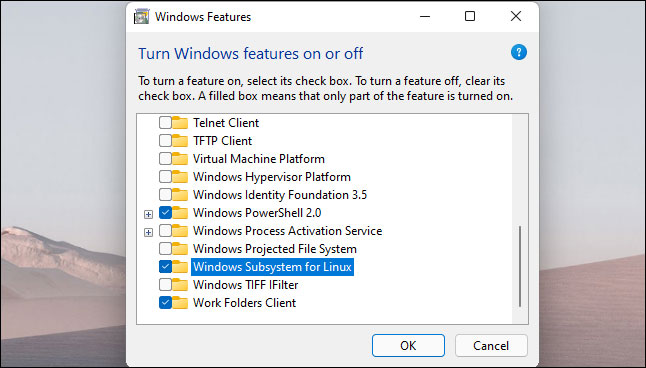Click the Cancel button
The height and width of the screenshot is (368, 646).
pyautogui.click(x=491, y=345)
